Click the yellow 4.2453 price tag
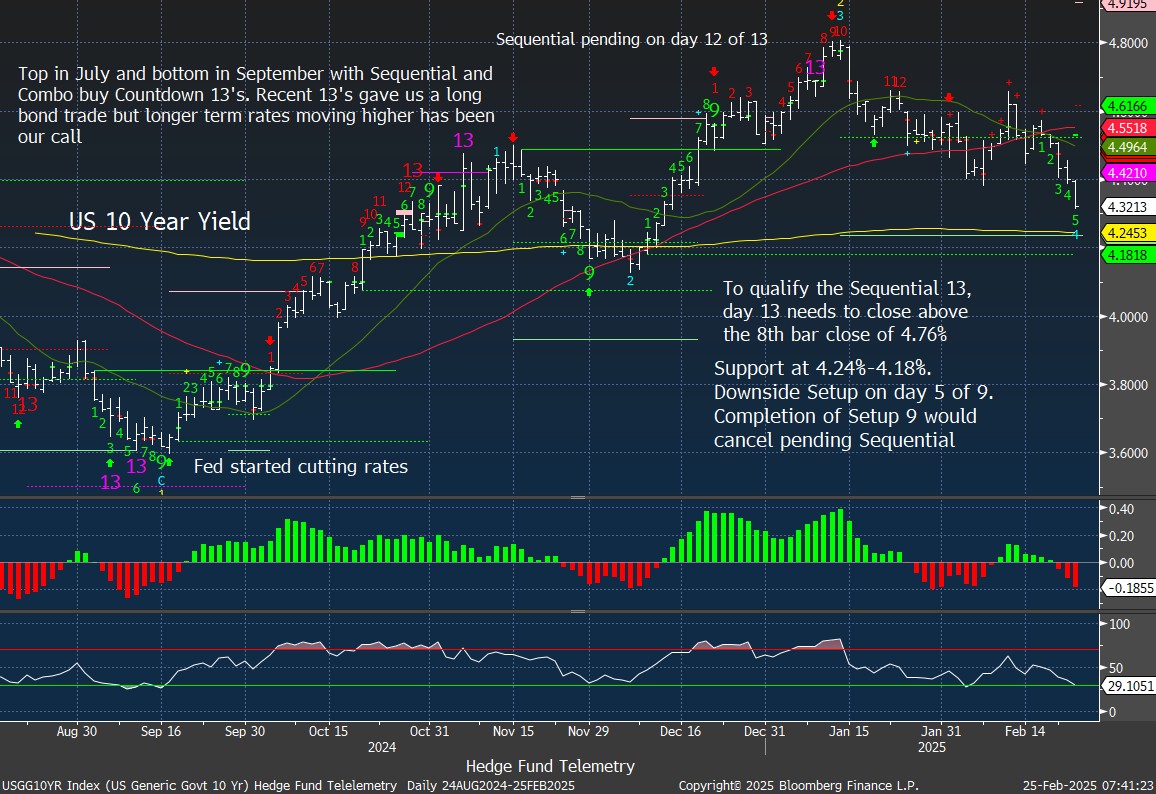 [1128, 233]
